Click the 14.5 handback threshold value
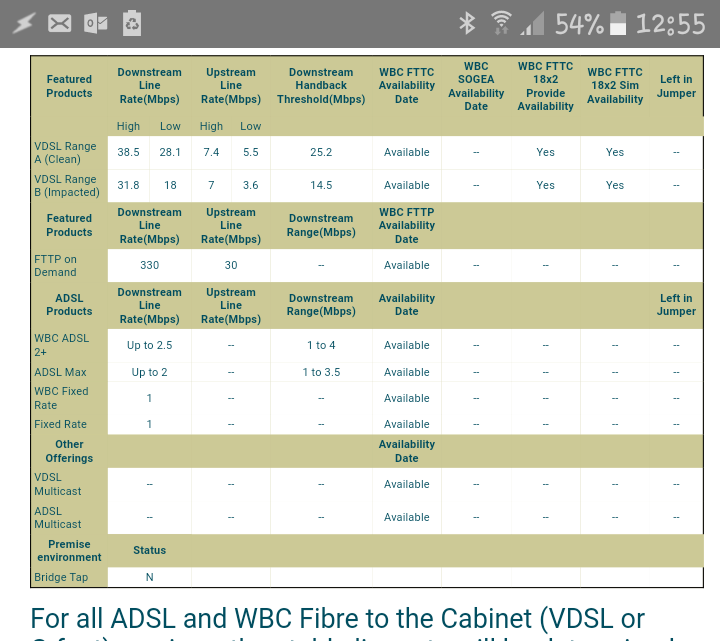Image resolution: width=720 pixels, height=641 pixels. (x=321, y=185)
